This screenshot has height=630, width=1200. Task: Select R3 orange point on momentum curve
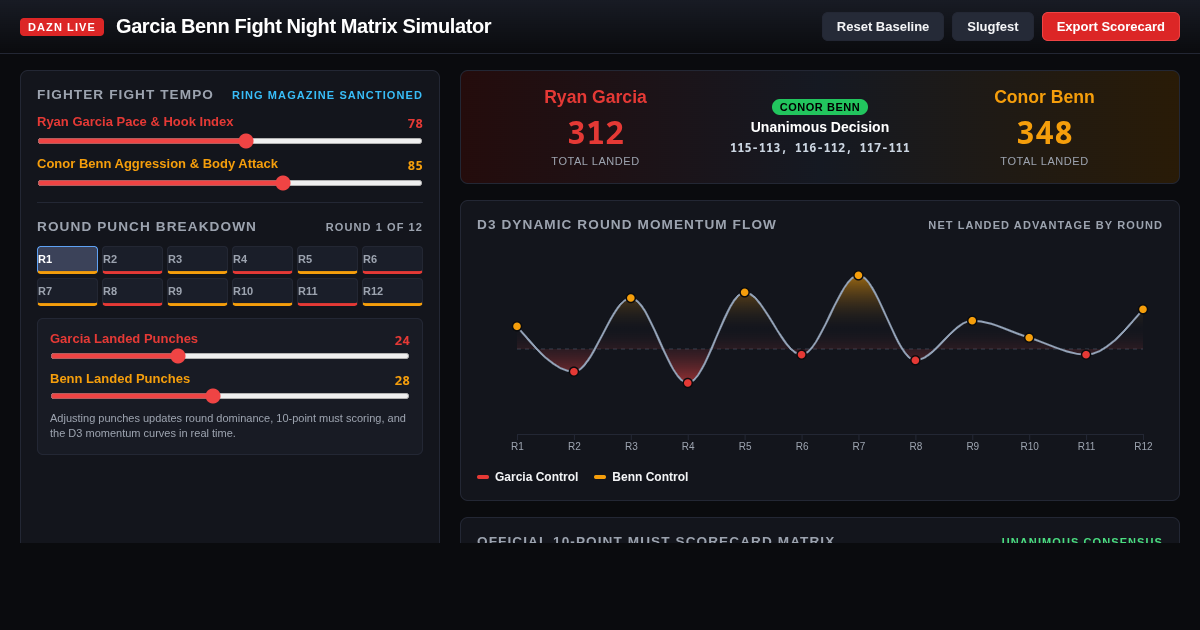point(631,298)
